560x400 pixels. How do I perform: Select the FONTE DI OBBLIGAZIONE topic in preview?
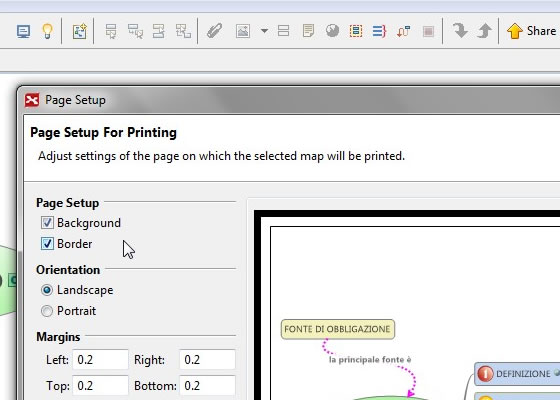pyautogui.click(x=338, y=329)
